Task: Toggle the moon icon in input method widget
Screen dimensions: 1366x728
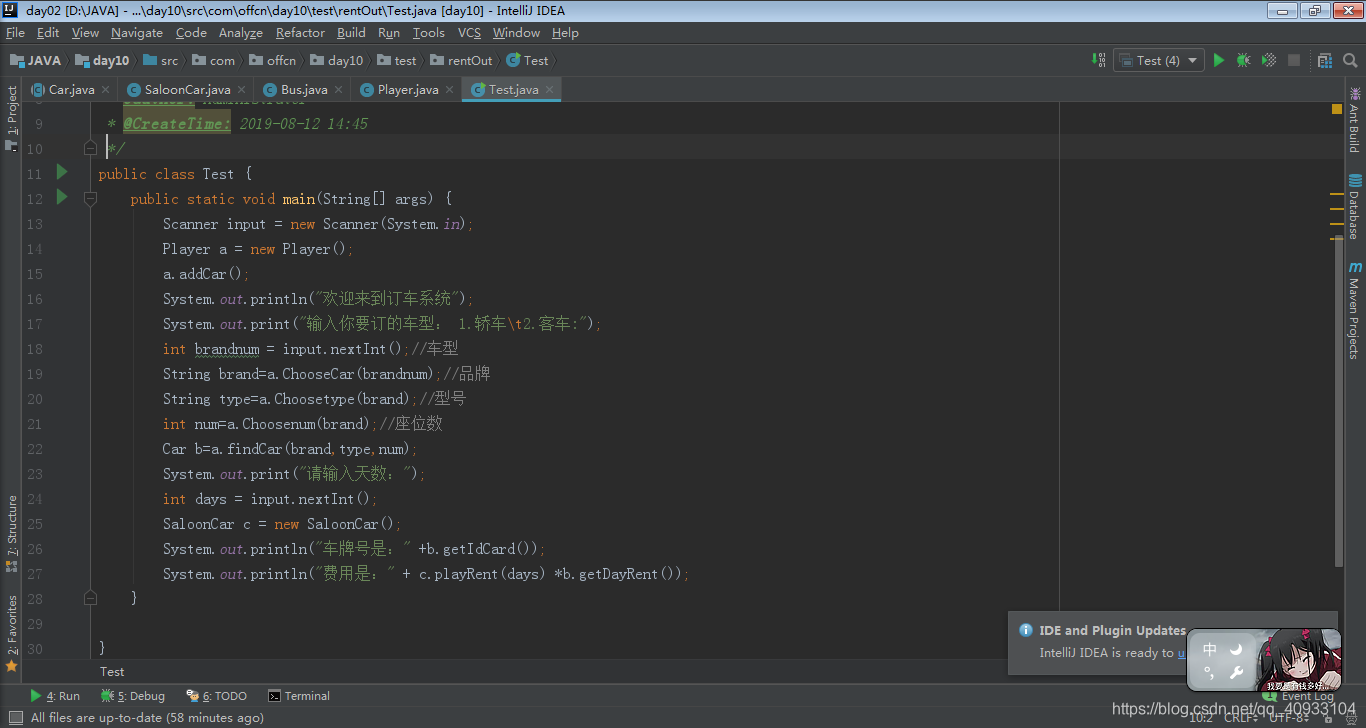Action: click(1236, 649)
